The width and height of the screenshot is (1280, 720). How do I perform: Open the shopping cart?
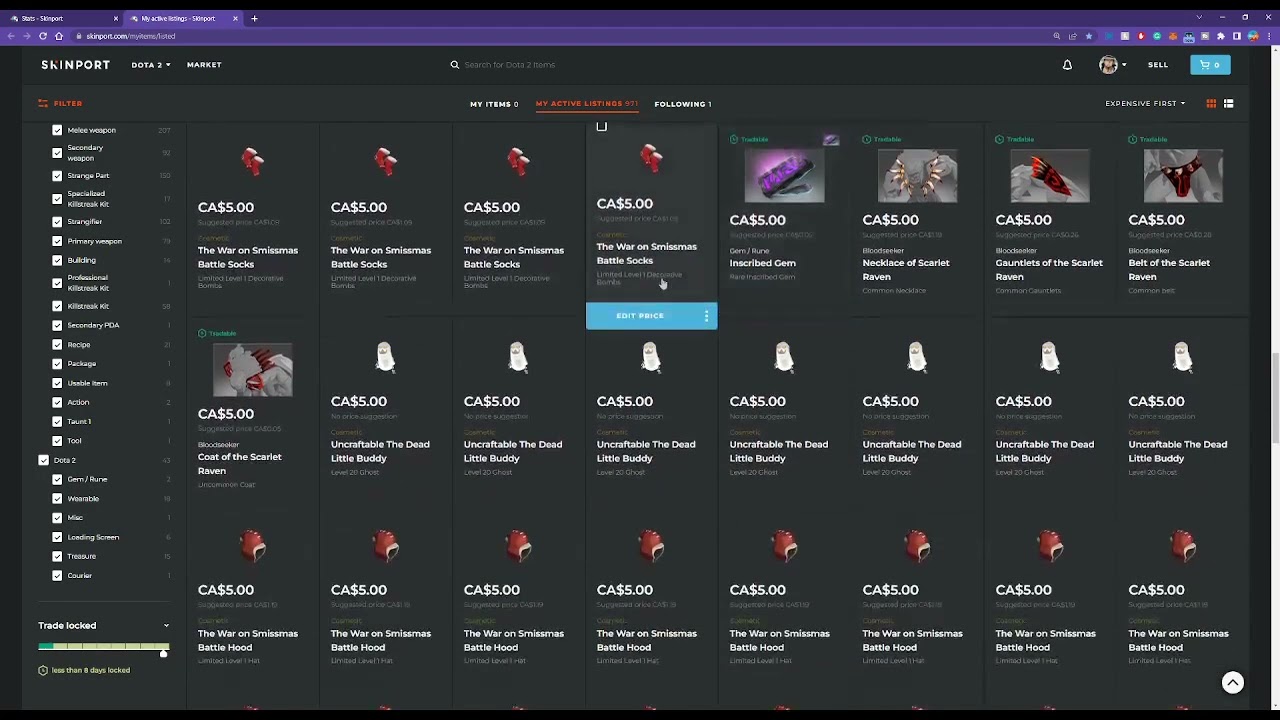click(x=1210, y=65)
